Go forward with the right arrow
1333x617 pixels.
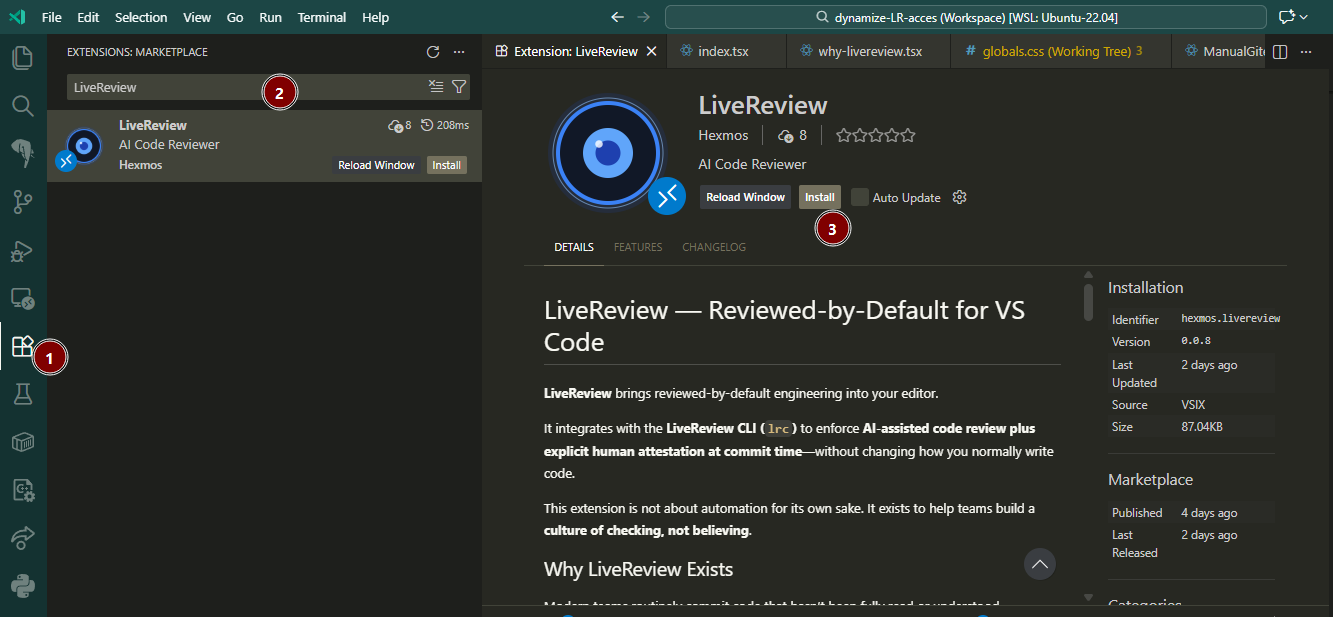click(644, 17)
